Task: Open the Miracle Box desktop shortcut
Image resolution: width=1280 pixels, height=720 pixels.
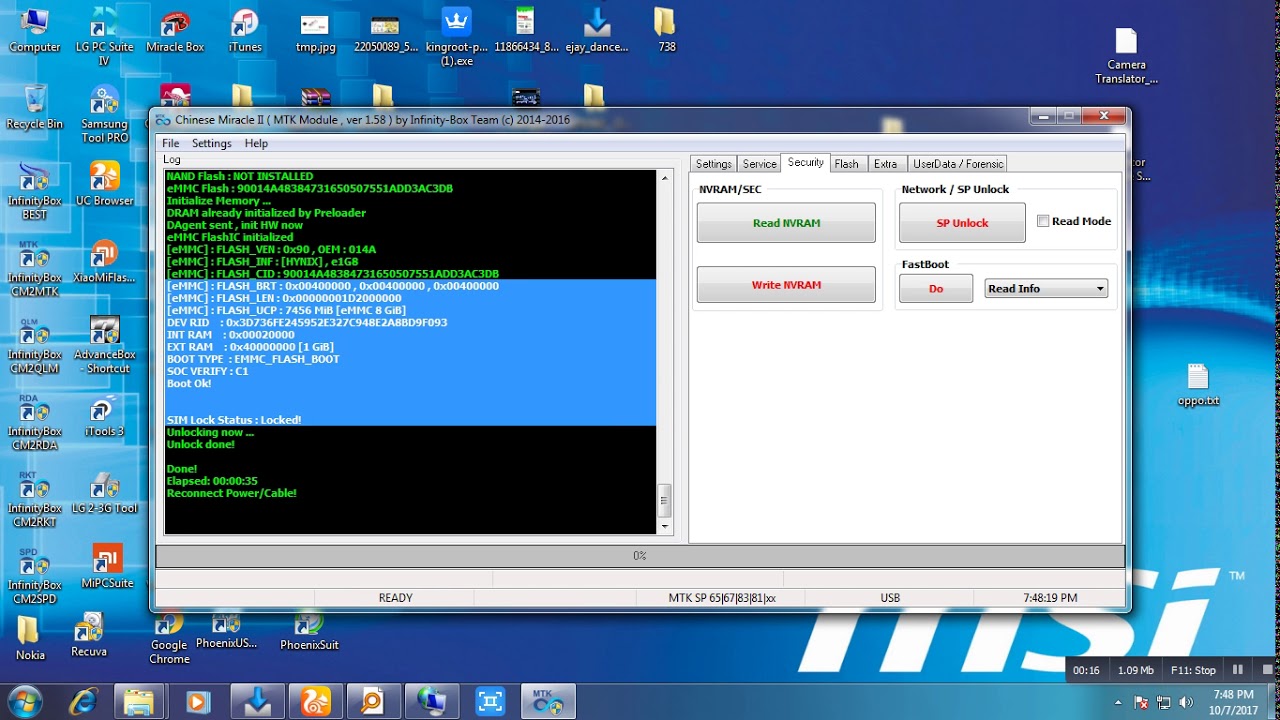Action: tap(175, 31)
